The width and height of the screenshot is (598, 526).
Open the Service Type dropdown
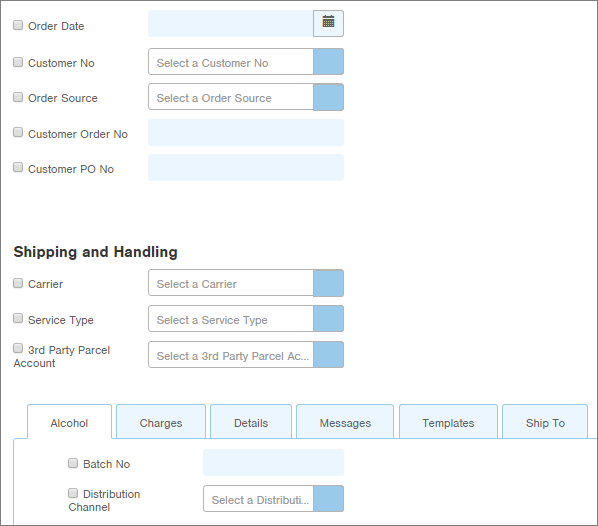(x=328, y=318)
